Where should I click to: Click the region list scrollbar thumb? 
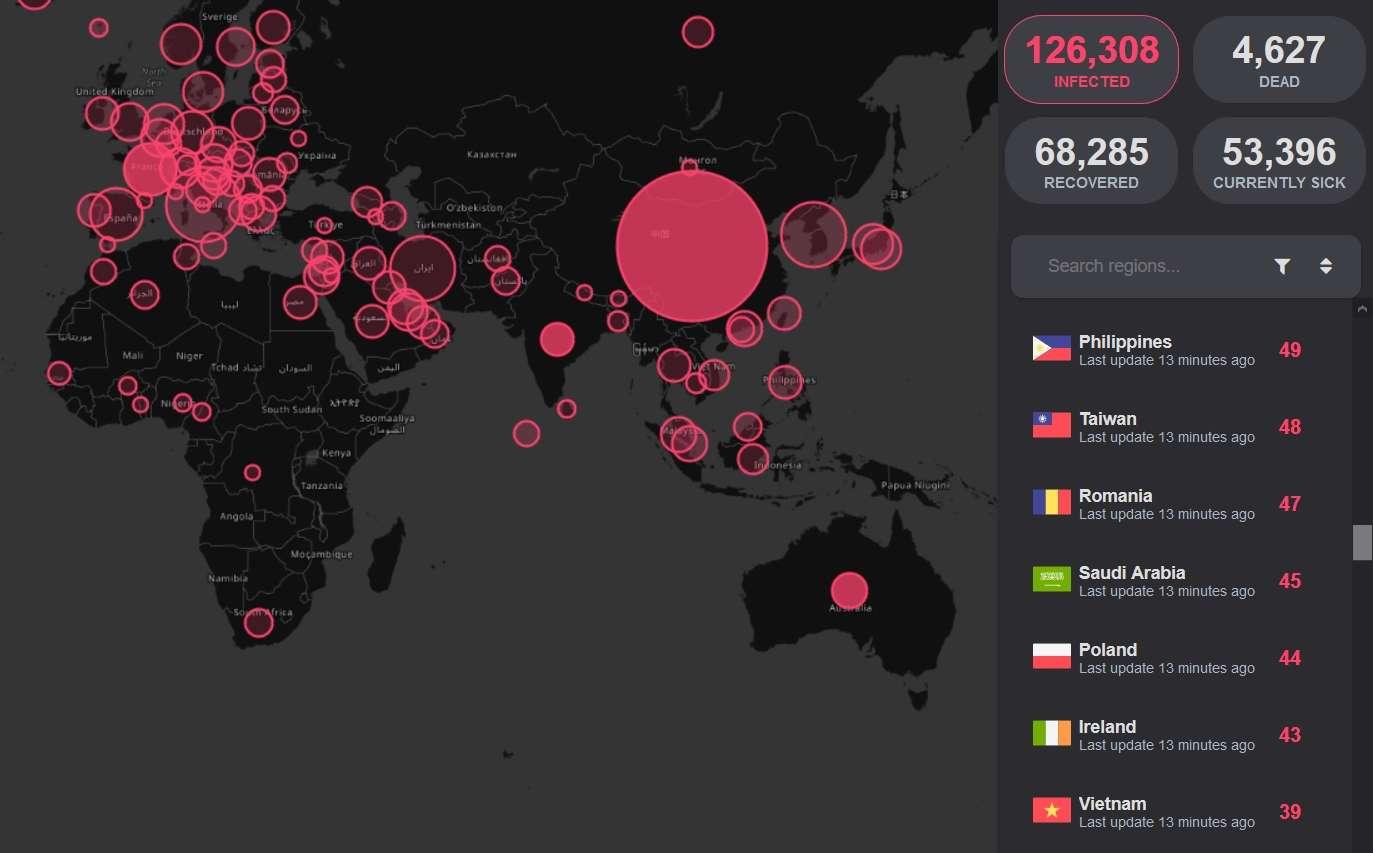click(1362, 542)
